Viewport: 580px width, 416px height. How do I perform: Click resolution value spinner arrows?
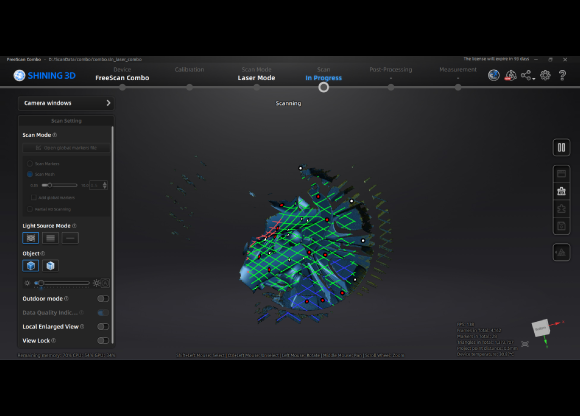tap(105, 185)
